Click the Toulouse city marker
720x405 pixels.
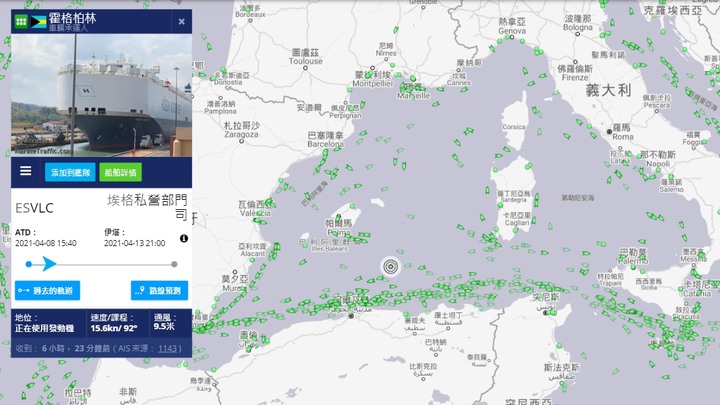point(305,68)
